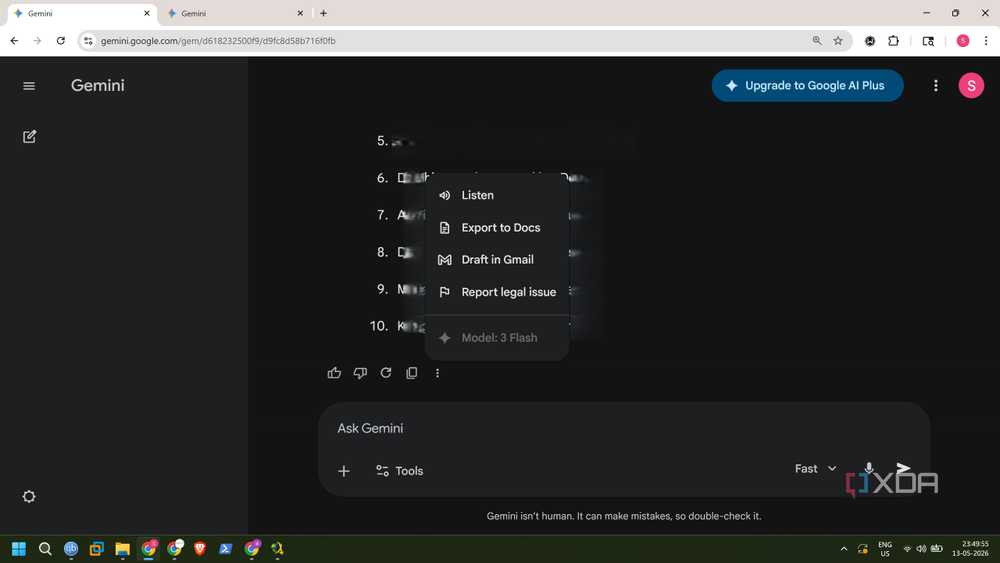The height and width of the screenshot is (563, 1000).
Task: Copy the response to clipboard
Action: 412,373
